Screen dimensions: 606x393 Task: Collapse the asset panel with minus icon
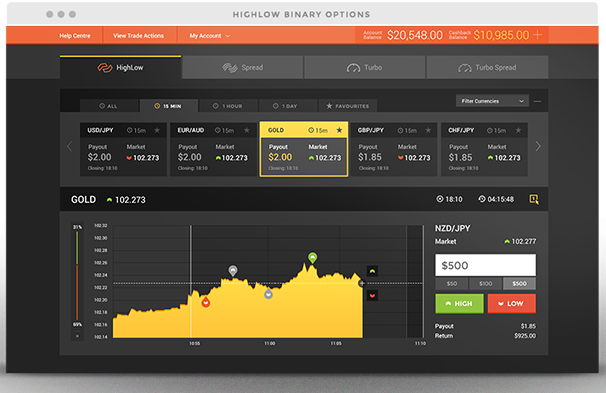537,102
